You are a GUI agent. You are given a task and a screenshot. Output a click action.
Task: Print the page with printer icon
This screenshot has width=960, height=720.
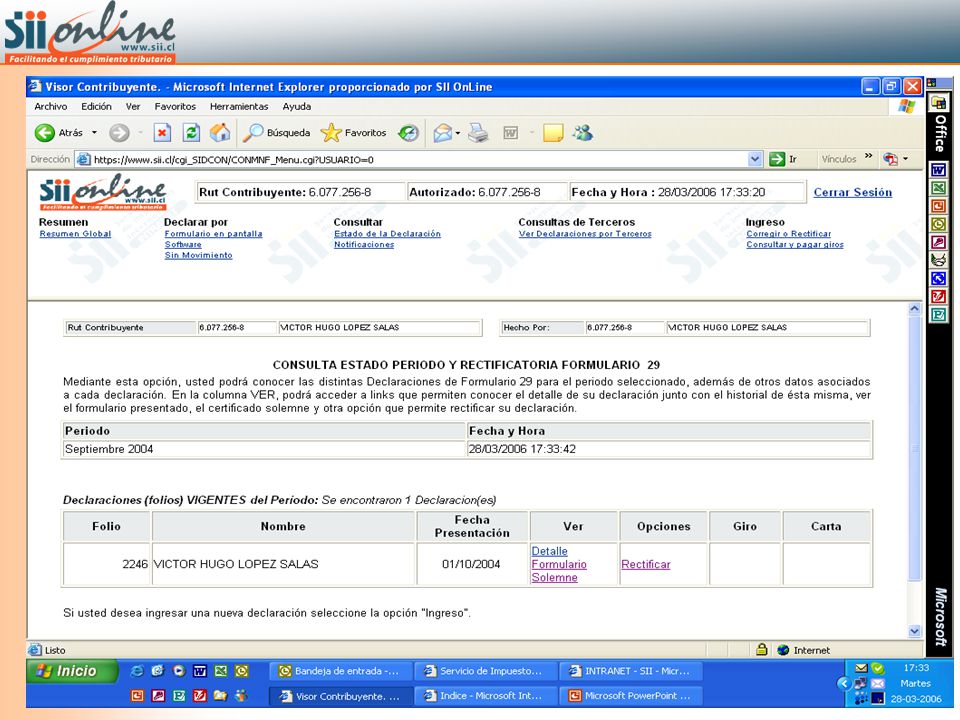[x=478, y=132]
